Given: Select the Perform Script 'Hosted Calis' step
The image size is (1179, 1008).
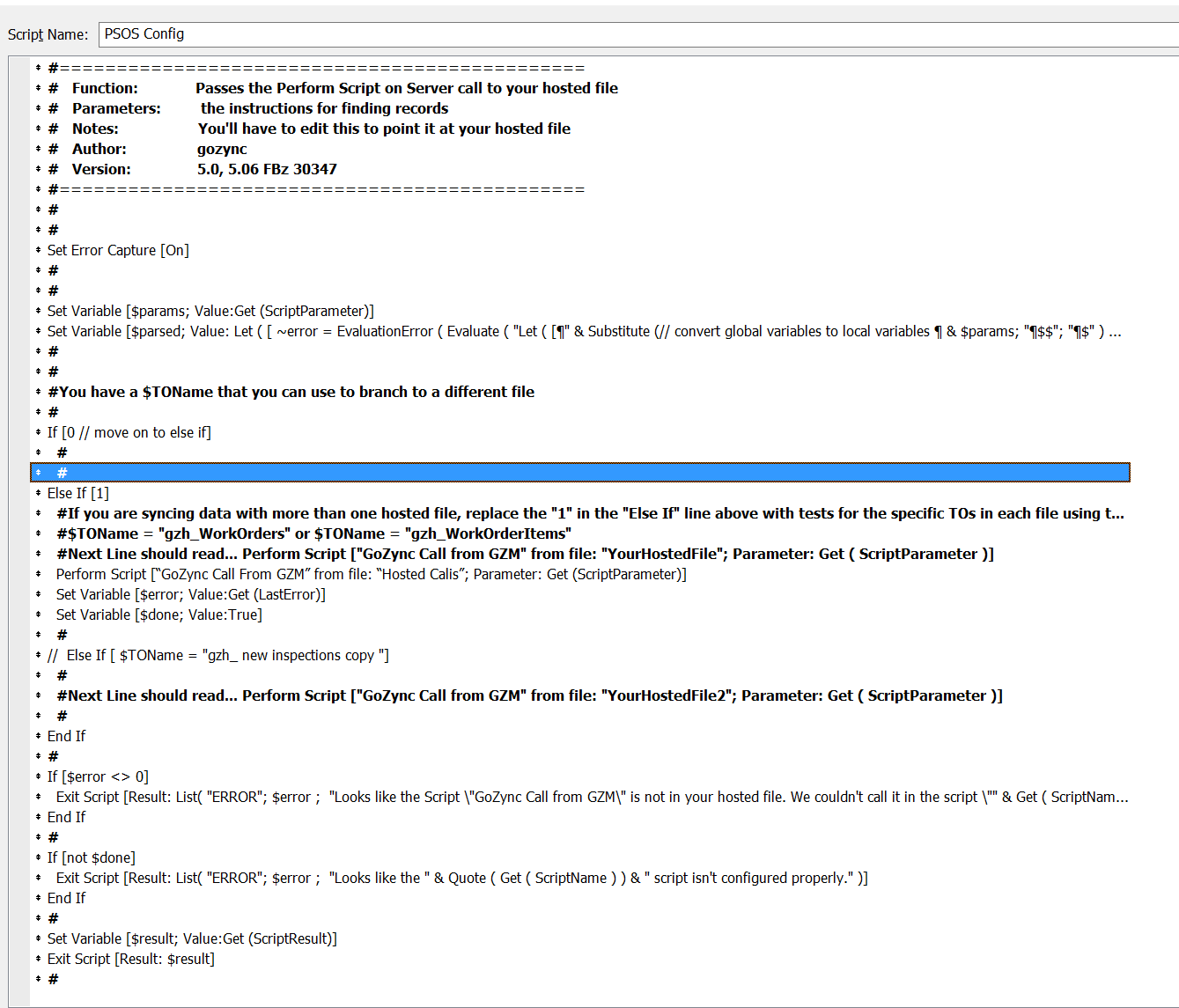Looking at the screenshot, I should click(x=371, y=574).
